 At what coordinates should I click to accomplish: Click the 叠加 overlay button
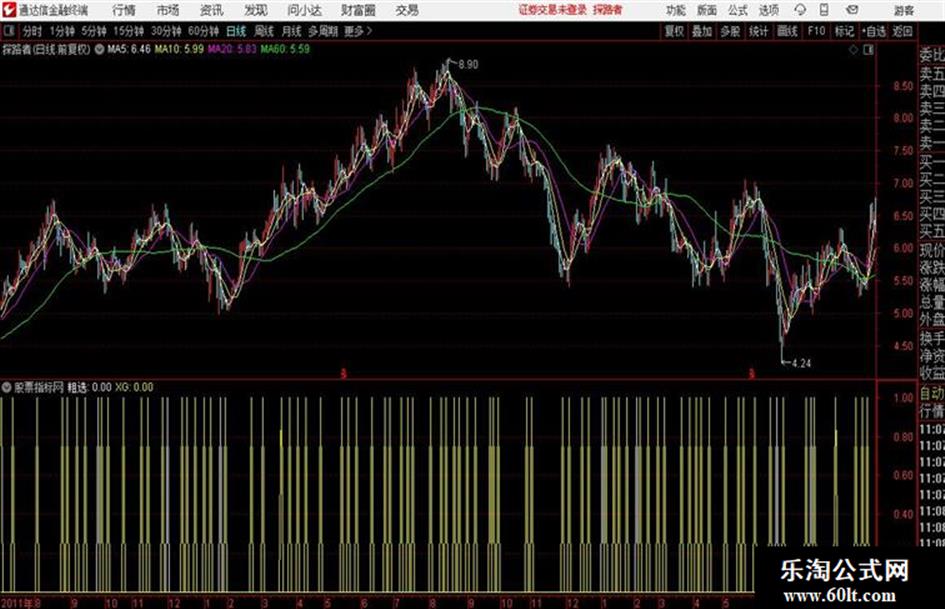pos(702,31)
